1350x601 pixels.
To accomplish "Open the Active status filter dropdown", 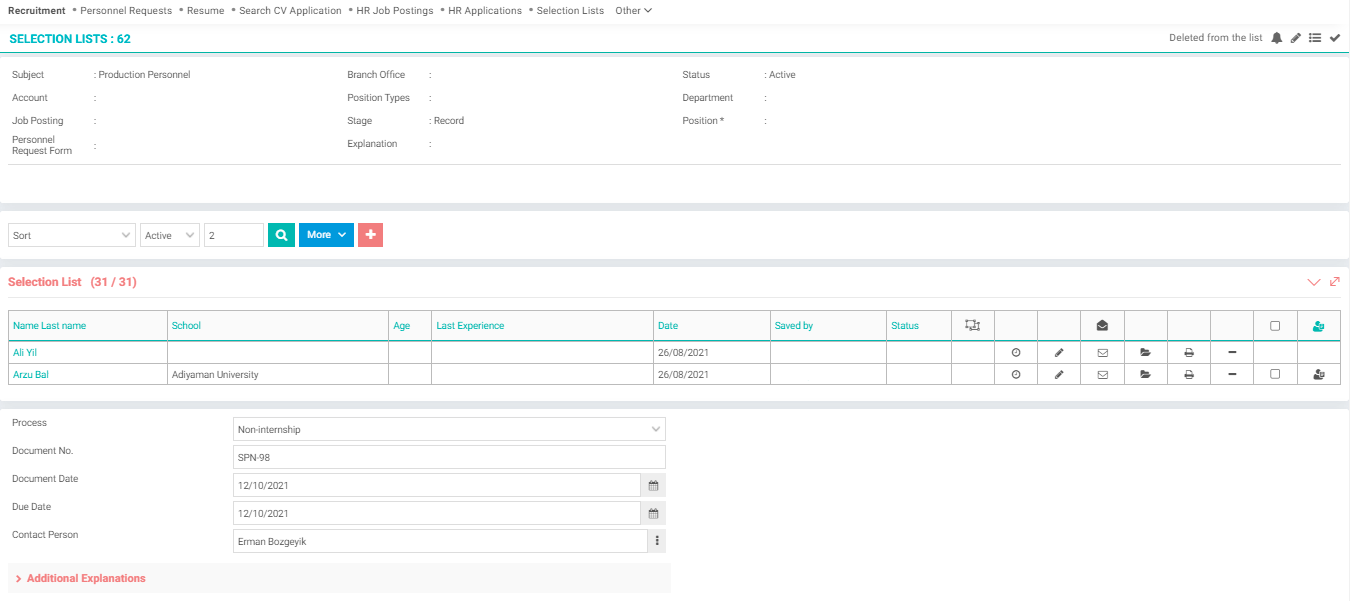I will point(170,235).
